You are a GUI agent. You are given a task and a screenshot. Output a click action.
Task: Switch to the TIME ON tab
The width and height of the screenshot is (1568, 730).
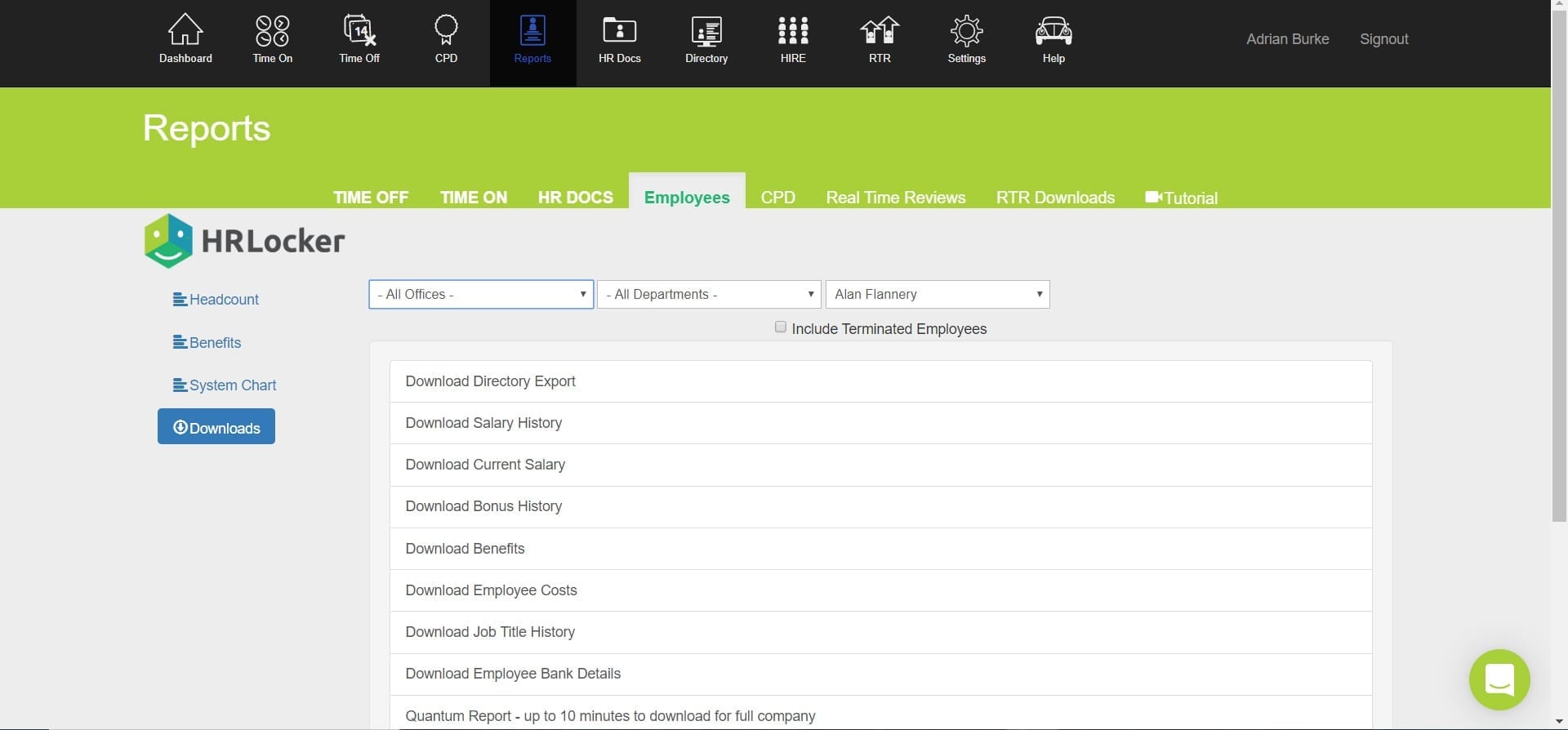point(474,197)
